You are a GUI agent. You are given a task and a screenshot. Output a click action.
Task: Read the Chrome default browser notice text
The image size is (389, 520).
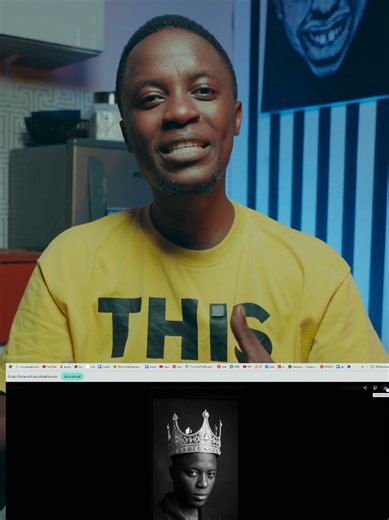pyautogui.click(x=32, y=376)
